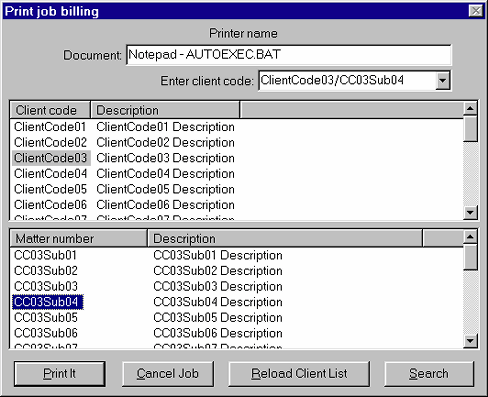Click CC03Sub02 Description text
This screenshot has height=397, width=488.
pyautogui.click(x=218, y=271)
